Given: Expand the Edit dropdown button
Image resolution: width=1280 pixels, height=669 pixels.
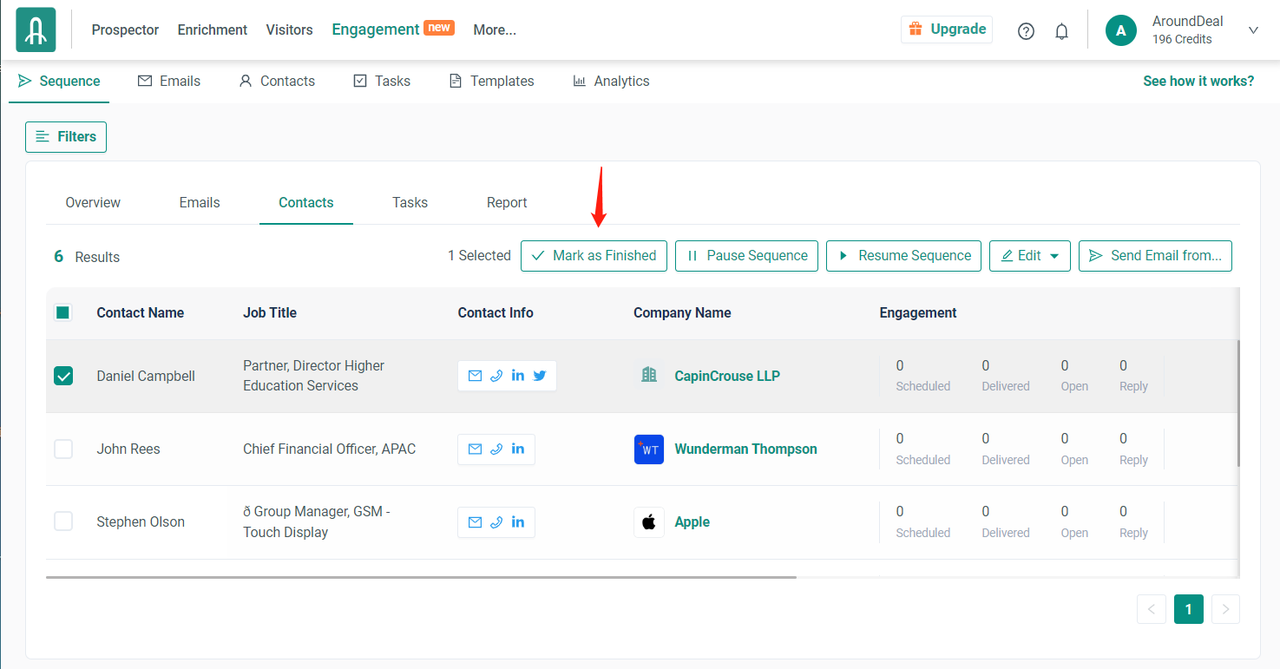Looking at the screenshot, I should [1030, 256].
